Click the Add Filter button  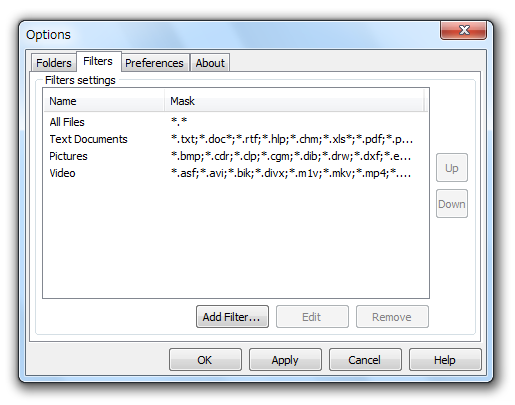pyautogui.click(x=232, y=317)
